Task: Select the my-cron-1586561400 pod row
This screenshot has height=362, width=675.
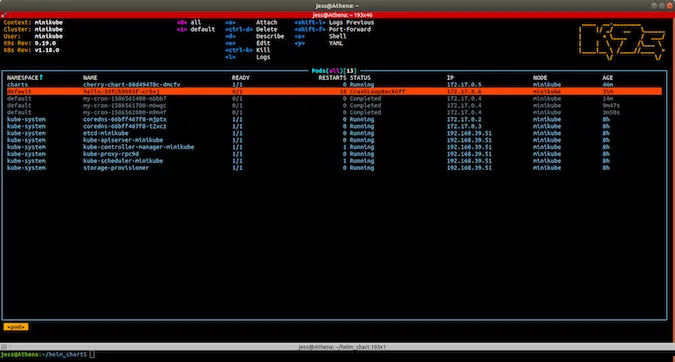Action: (334, 98)
